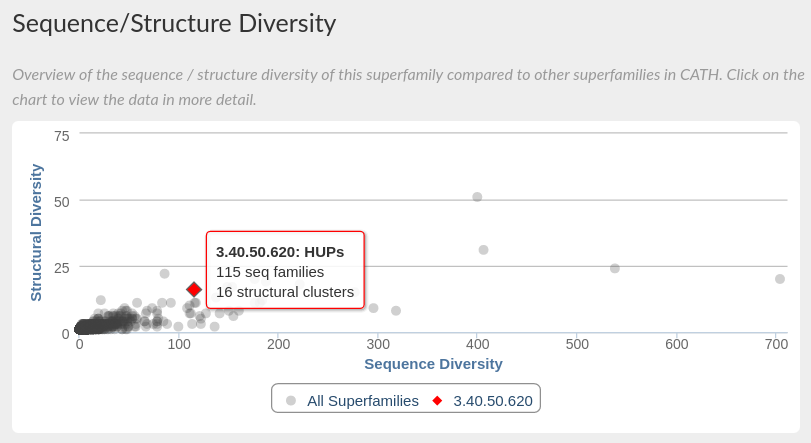This screenshot has width=811, height=443.
Task: Click the HUPs tooltip box
Action: tap(285, 271)
